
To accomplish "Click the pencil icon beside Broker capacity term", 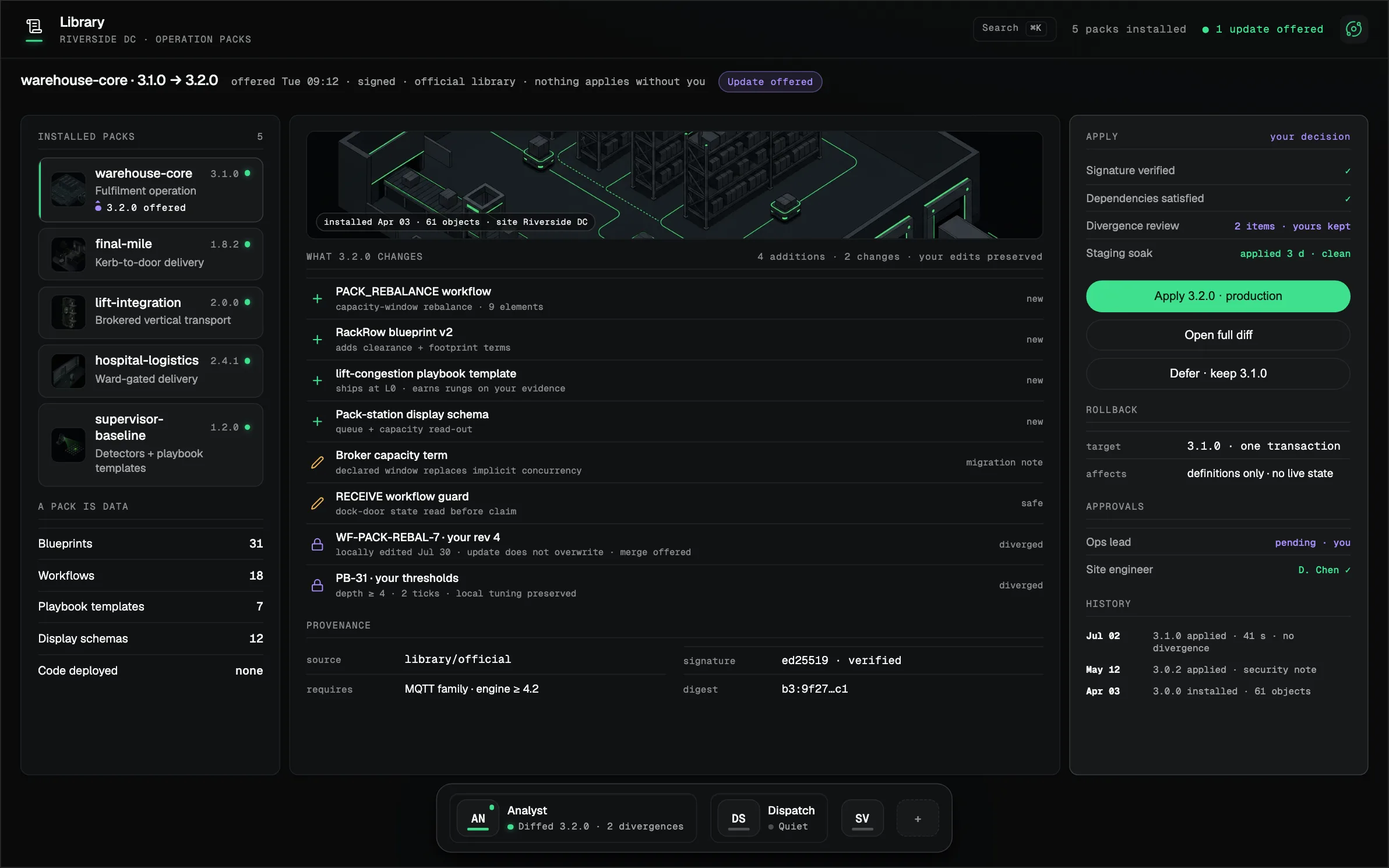I will click(x=318, y=463).
